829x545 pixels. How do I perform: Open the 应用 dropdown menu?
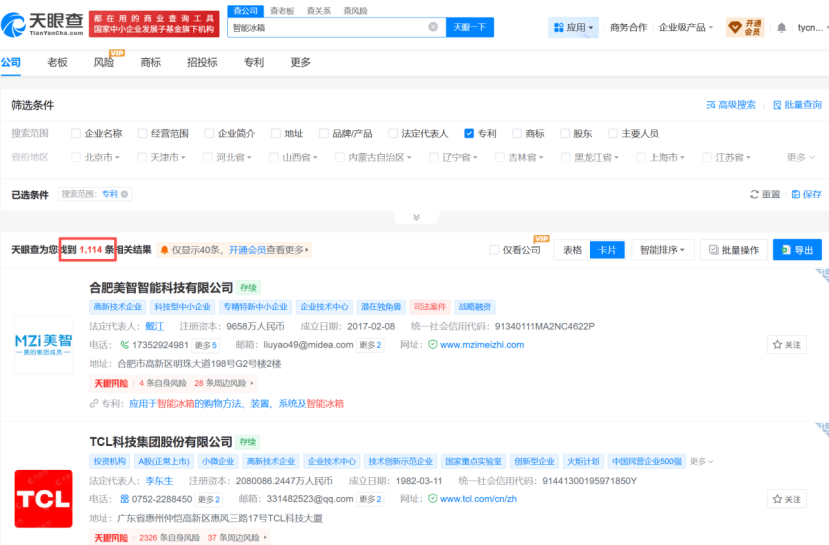(573, 28)
